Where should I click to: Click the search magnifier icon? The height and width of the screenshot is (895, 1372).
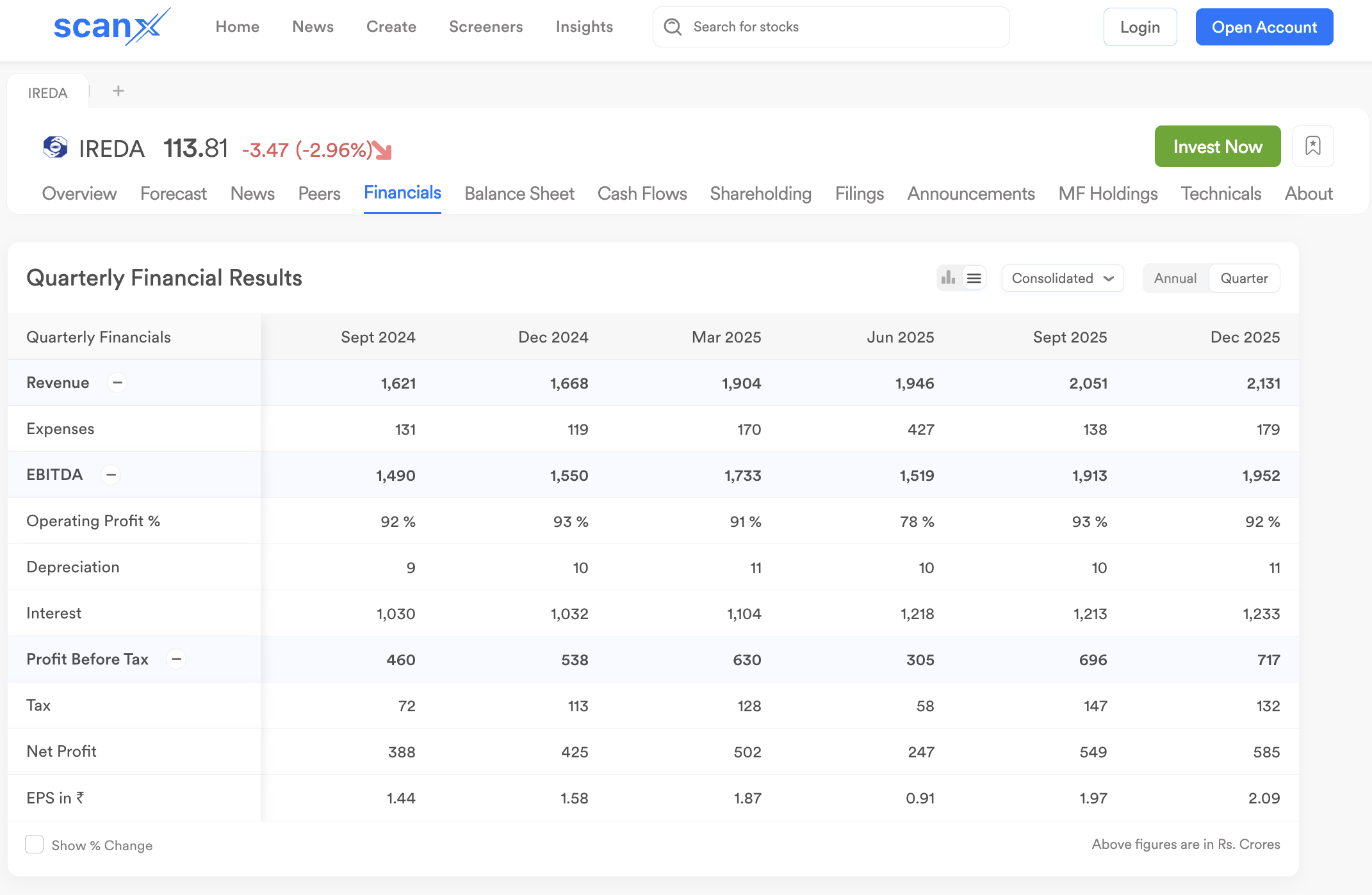pyautogui.click(x=673, y=27)
